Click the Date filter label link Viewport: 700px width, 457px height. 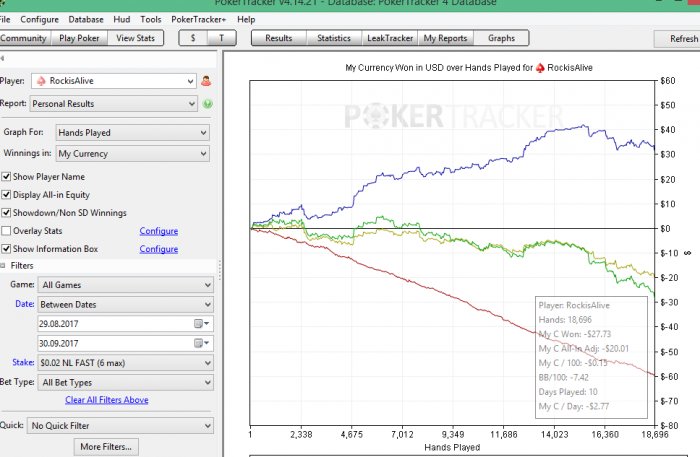(25, 304)
